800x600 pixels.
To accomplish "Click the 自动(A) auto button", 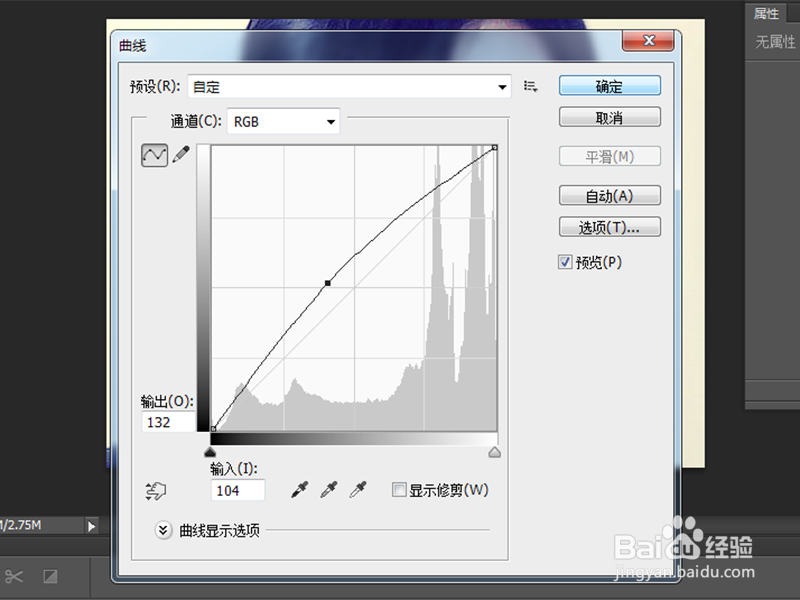I will coord(610,195).
